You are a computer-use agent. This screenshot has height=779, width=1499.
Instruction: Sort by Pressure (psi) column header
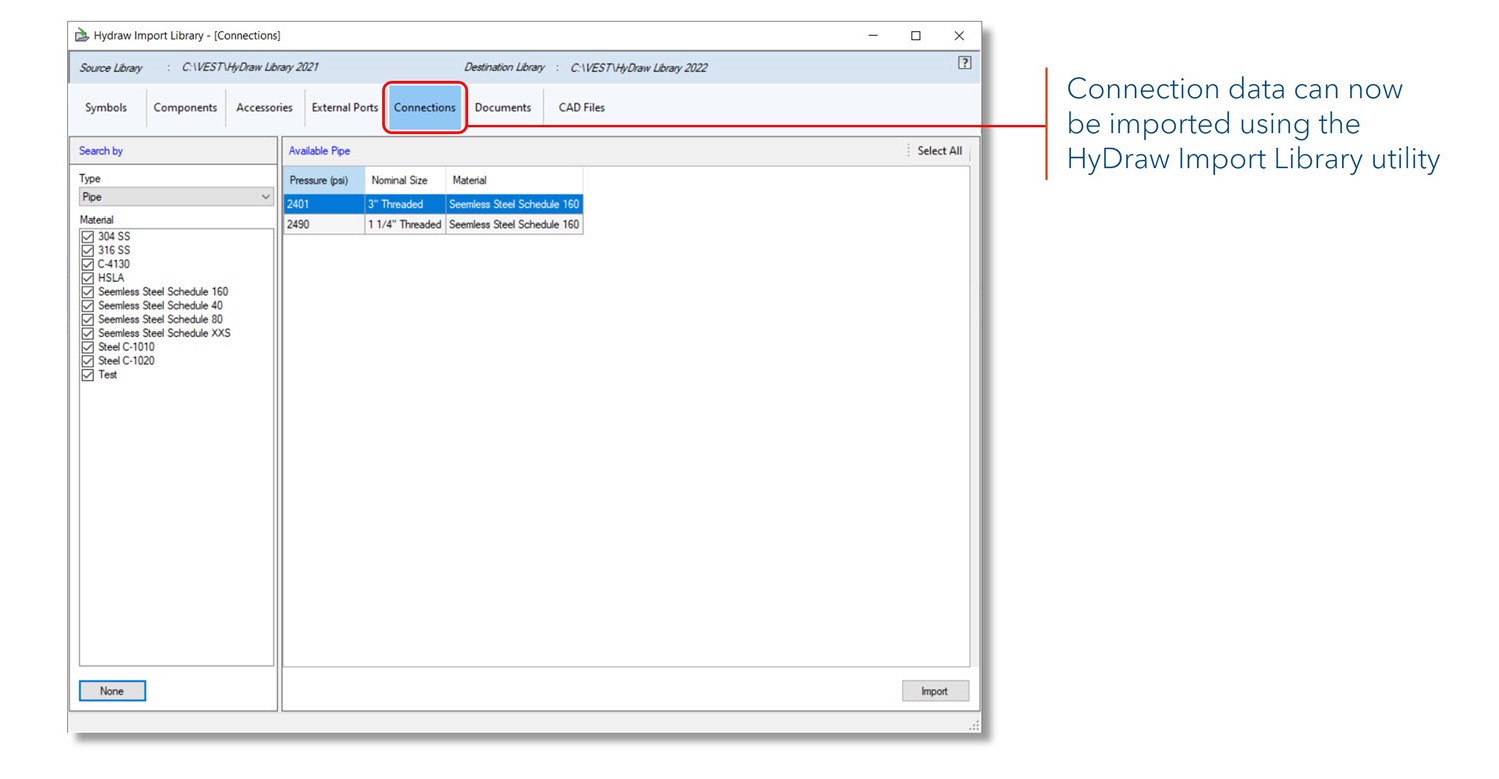pos(318,181)
